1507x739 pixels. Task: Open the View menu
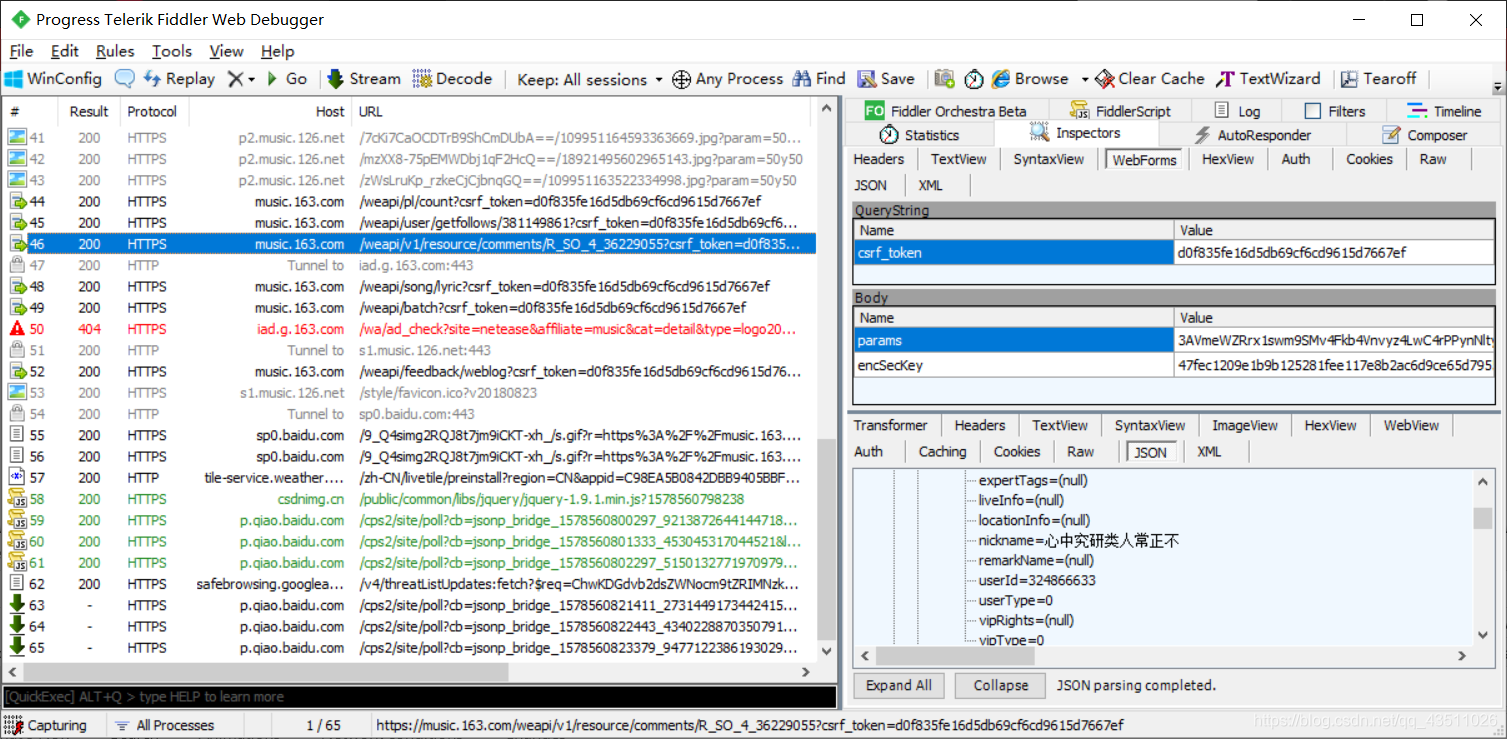226,51
